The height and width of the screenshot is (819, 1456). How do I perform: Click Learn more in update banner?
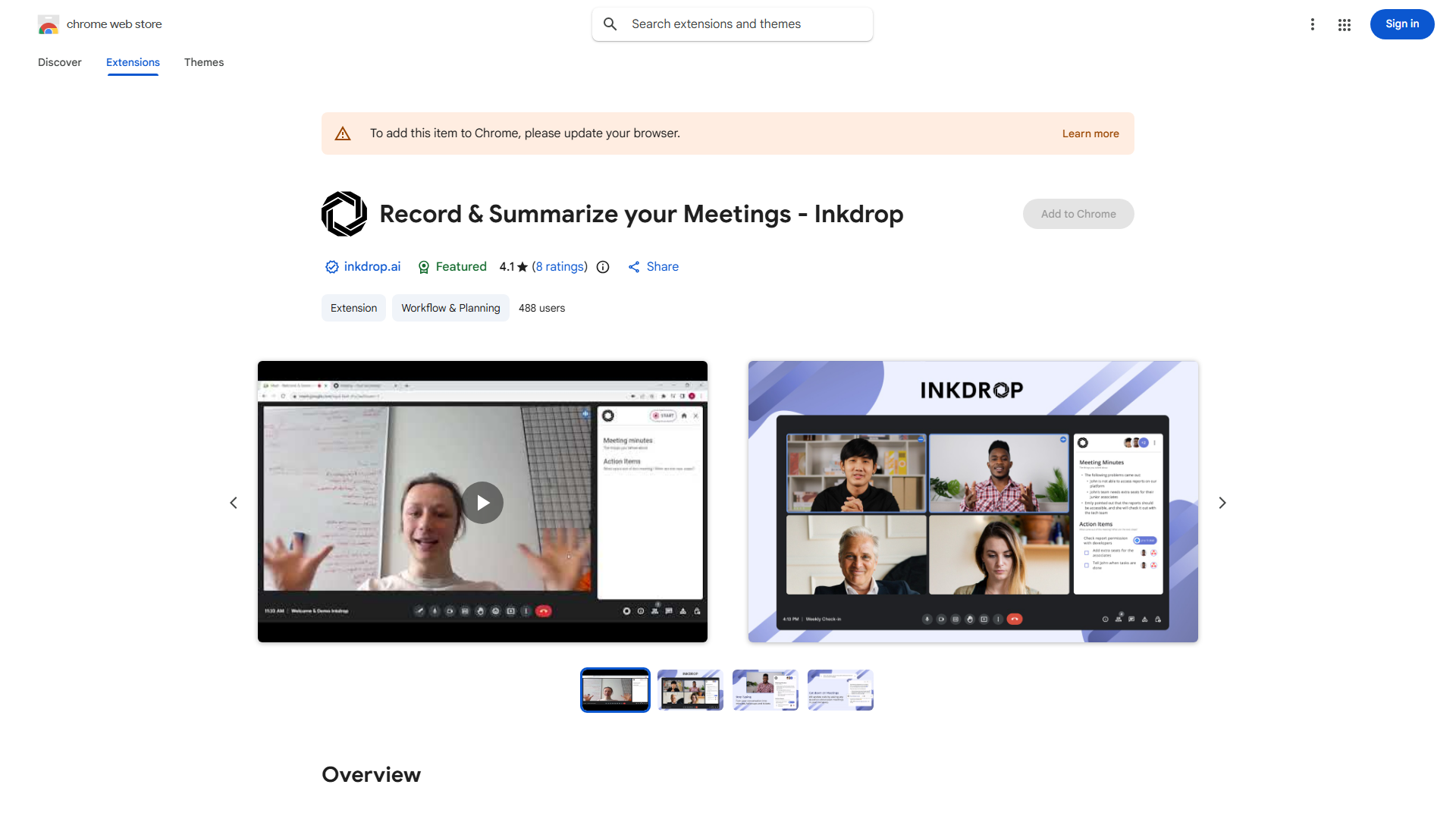click(x=1090, y=133)
